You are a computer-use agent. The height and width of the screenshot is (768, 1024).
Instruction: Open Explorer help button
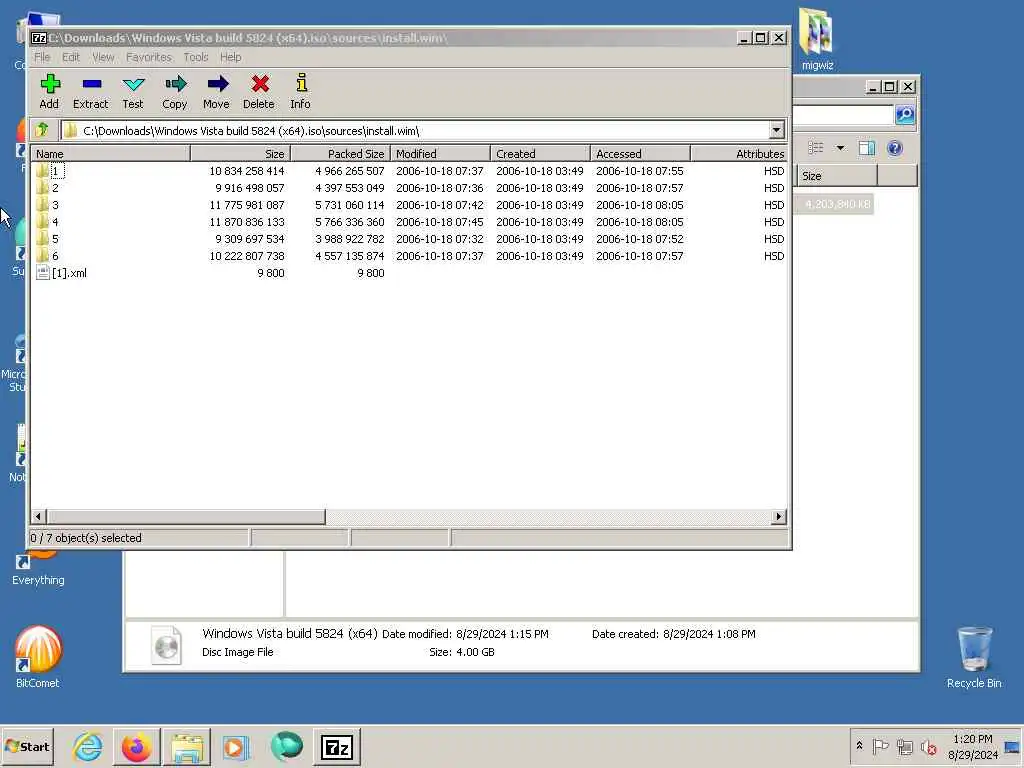[895, 148]
